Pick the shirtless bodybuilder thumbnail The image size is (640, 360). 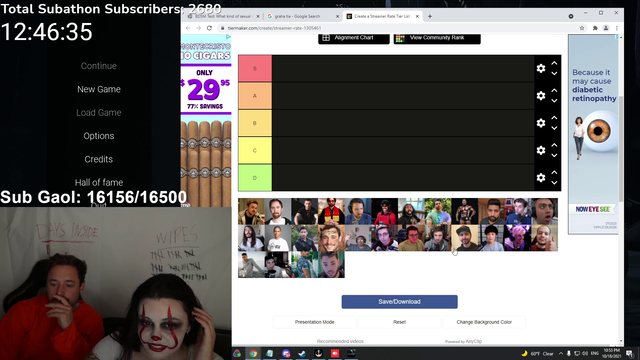click(464, 211)
